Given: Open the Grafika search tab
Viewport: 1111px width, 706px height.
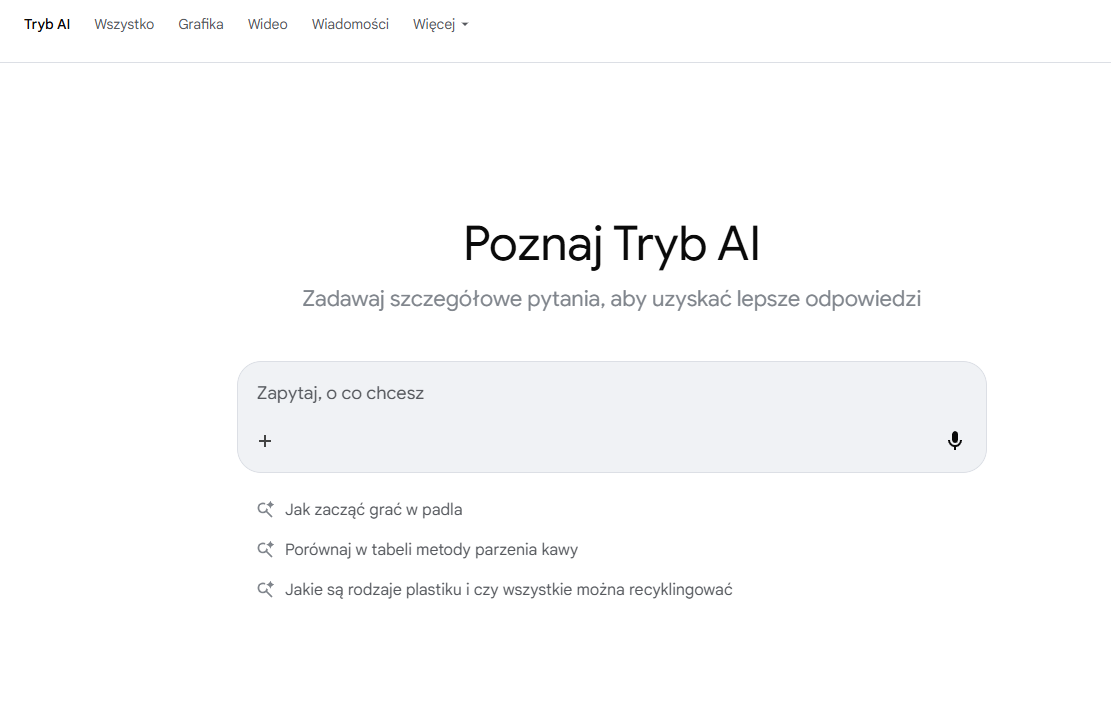Looking at the screenshot, I should 201,24.
